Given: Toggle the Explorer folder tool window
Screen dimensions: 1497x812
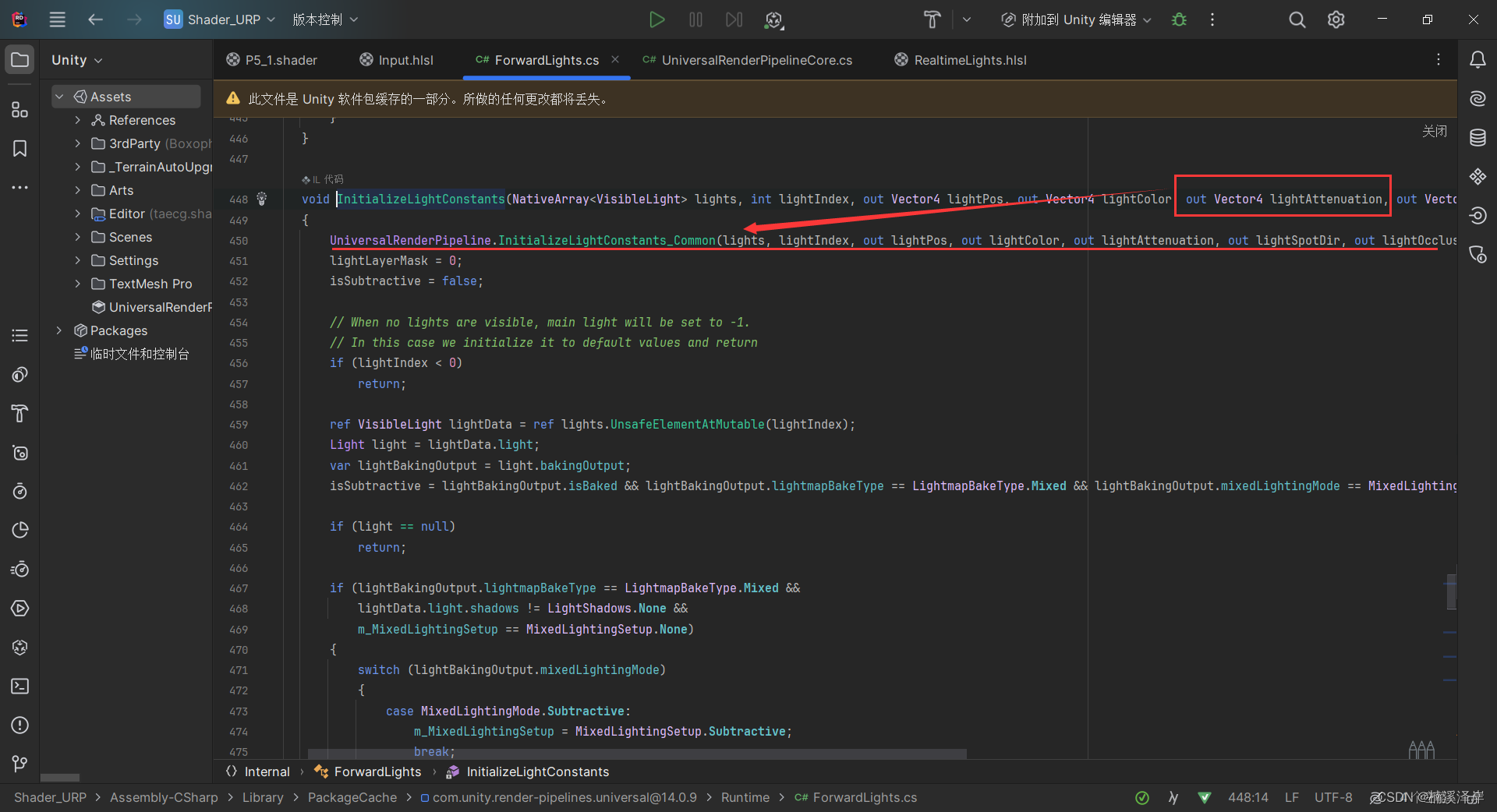Looking at the screenshot, I should [20, 60].
